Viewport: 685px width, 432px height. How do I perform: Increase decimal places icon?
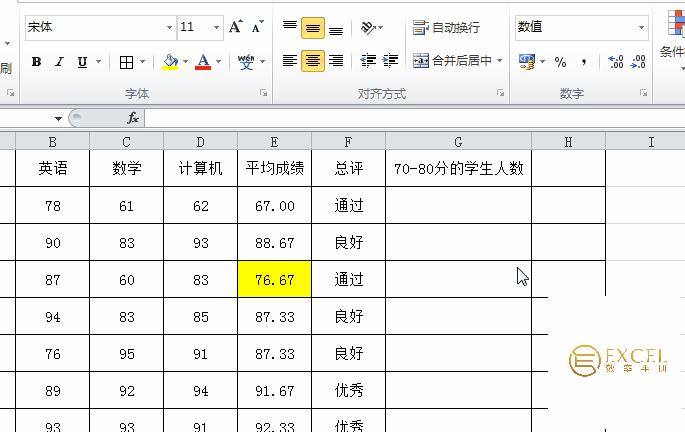[x=616, y=62]
